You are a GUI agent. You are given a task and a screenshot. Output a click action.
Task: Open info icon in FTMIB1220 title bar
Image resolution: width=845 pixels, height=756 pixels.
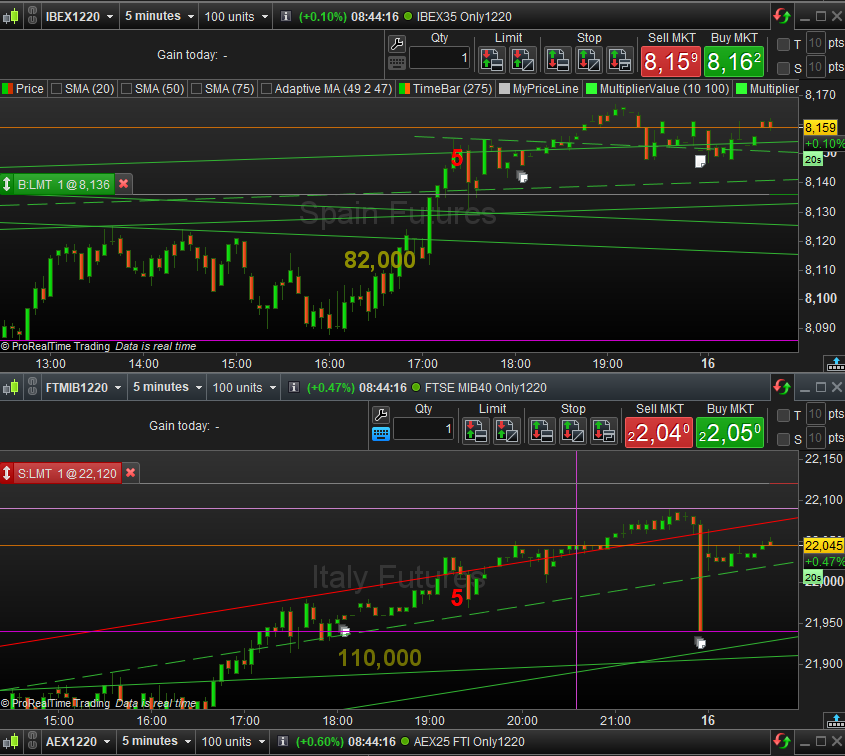294,387
